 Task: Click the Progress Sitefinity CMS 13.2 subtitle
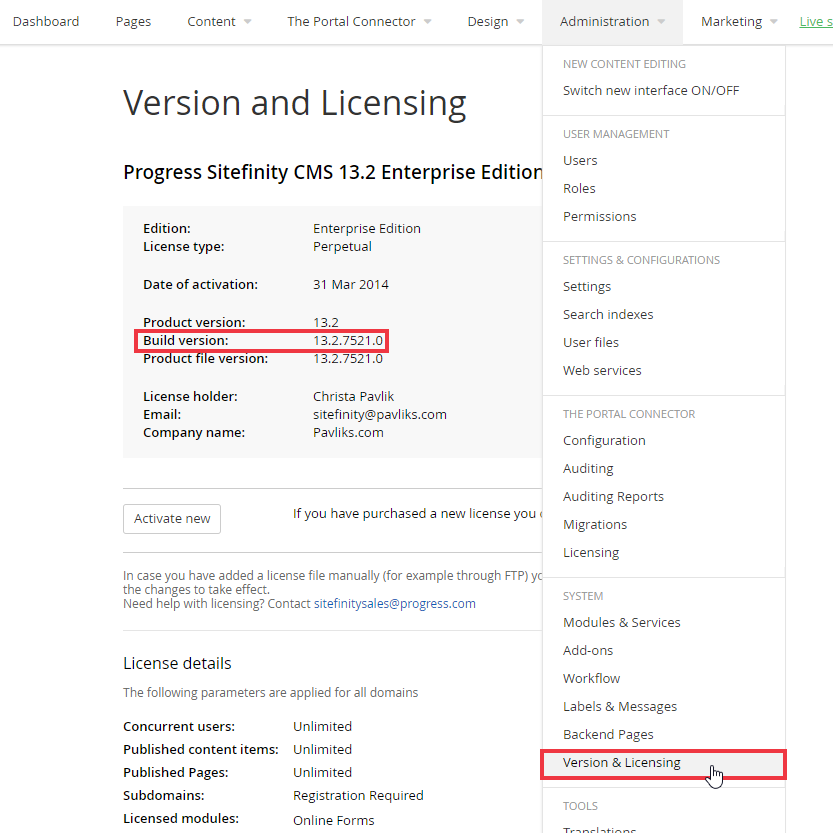tap(333, 173)
